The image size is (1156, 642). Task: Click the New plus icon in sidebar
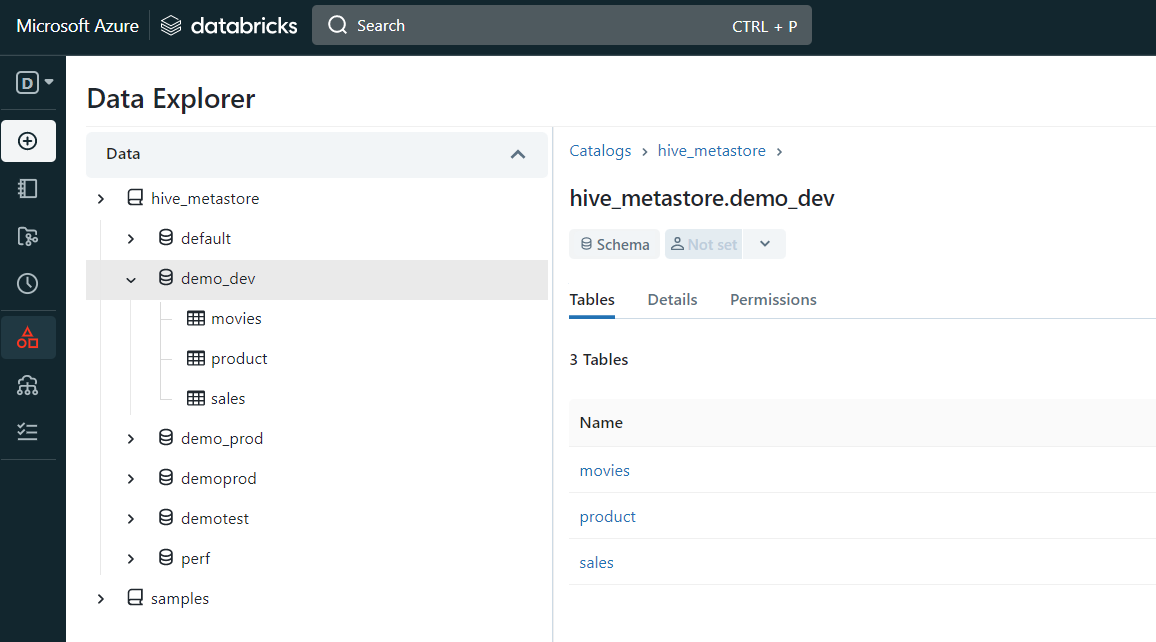pos(28,141)
